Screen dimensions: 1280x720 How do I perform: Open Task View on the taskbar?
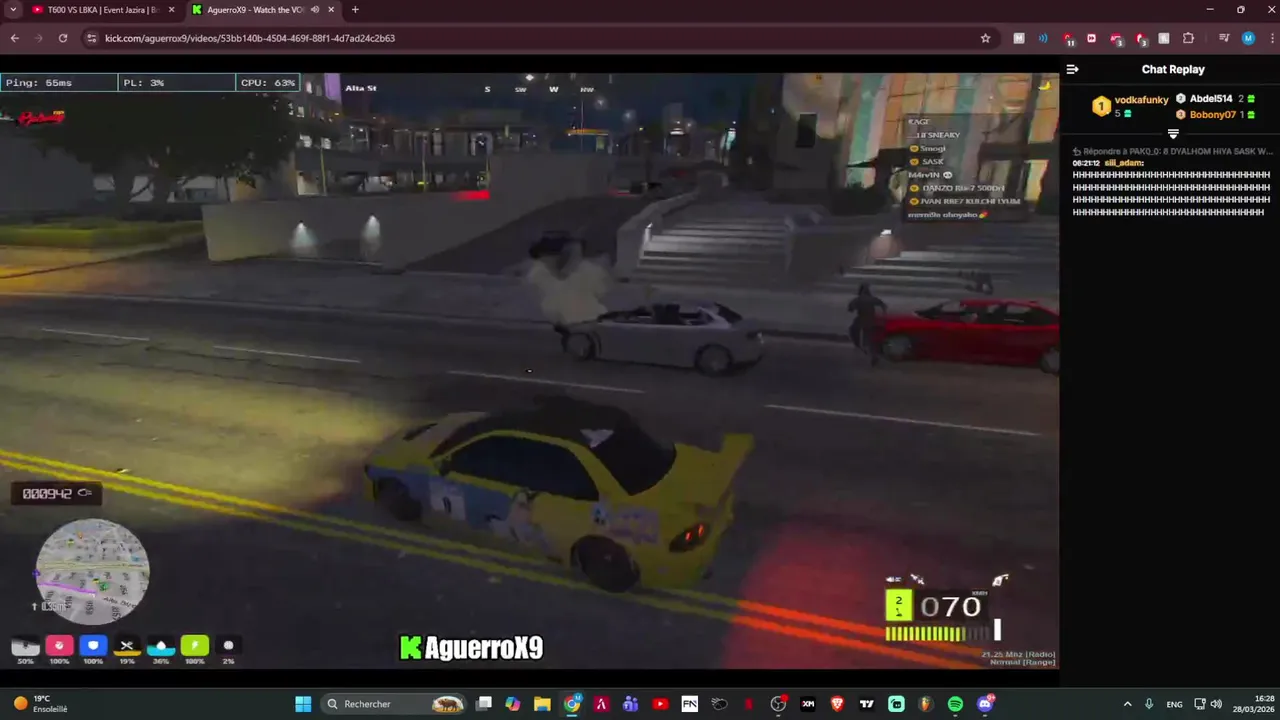tap(484, 704)
